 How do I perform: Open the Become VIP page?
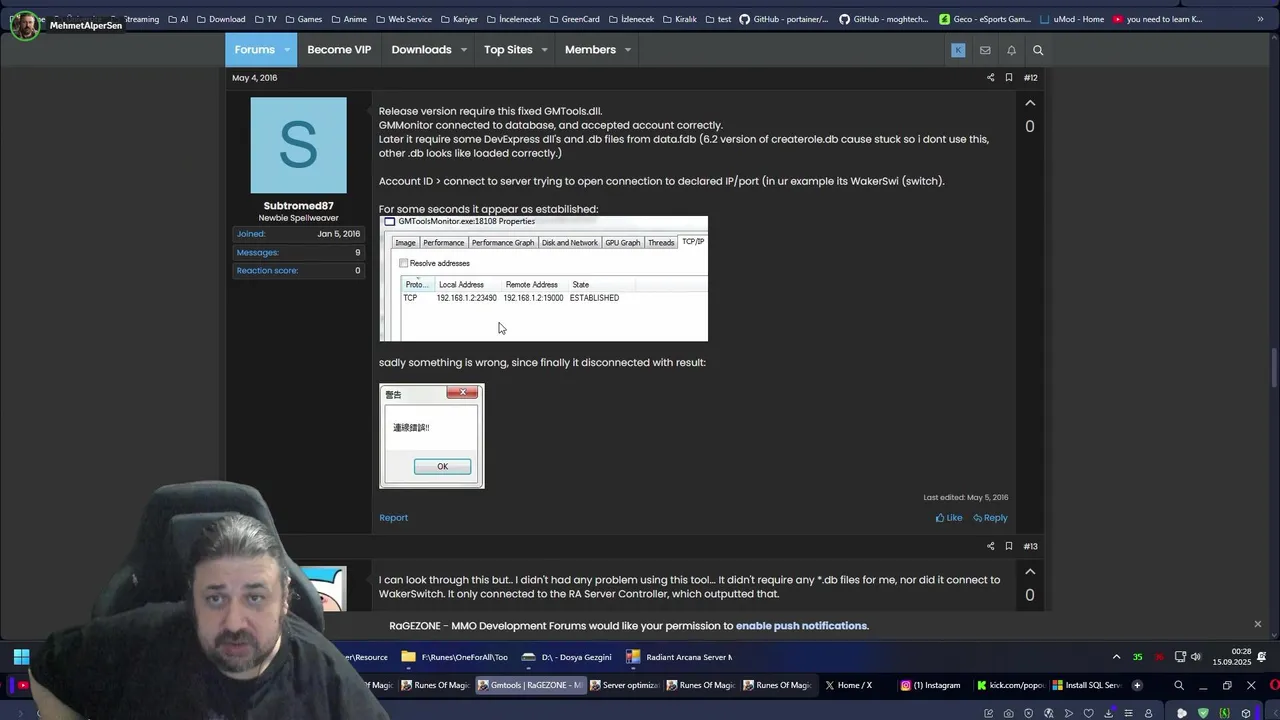[339, 50]
